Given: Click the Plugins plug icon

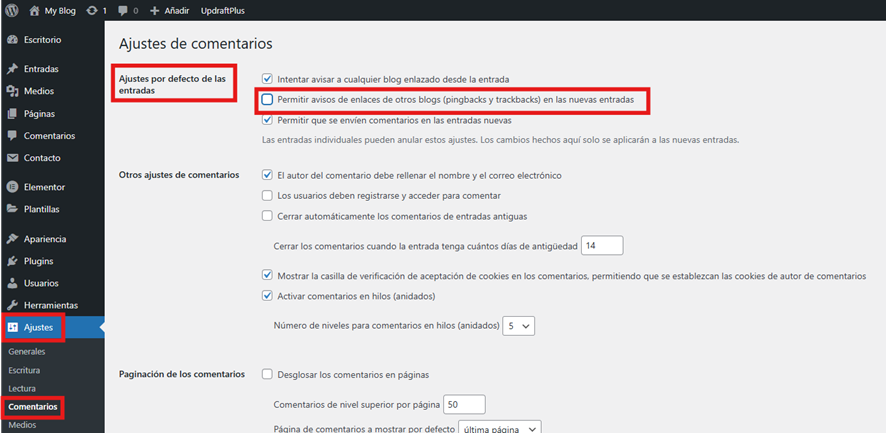Looking at the screenshot, I should 12,261.
